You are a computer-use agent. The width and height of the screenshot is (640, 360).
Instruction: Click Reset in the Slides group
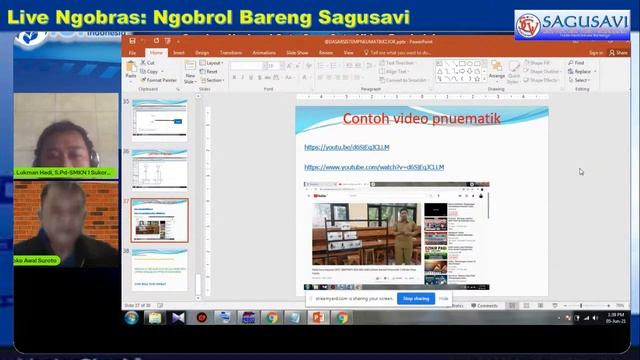(209, 71)
